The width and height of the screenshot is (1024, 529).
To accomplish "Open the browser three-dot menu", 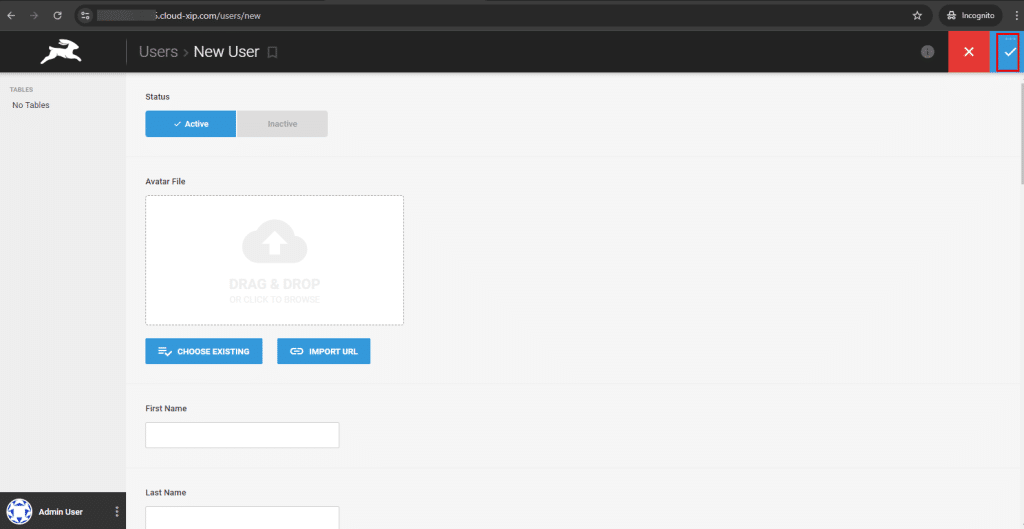I will (x=1016, y=16).
